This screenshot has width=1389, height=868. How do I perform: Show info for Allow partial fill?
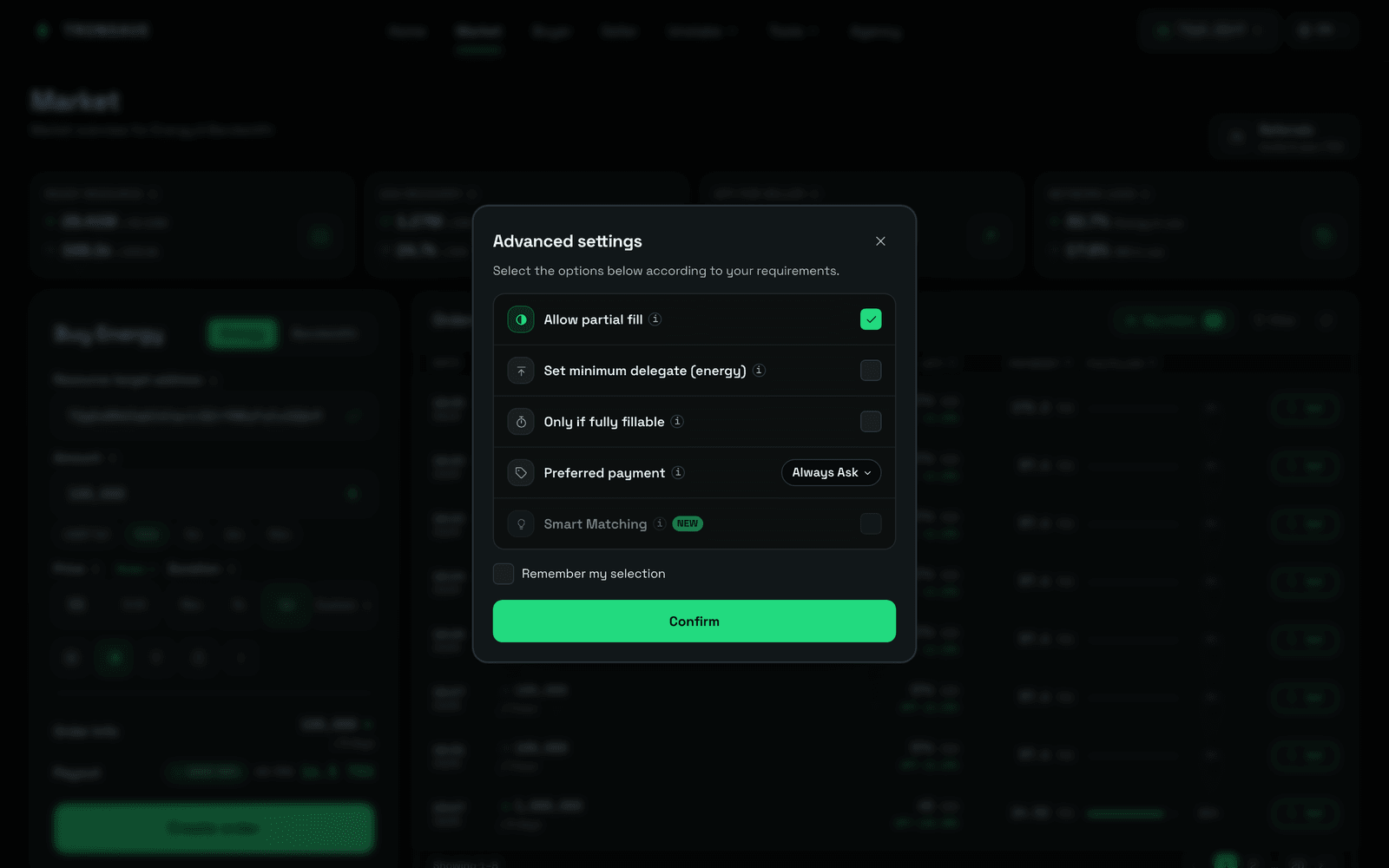655,319
